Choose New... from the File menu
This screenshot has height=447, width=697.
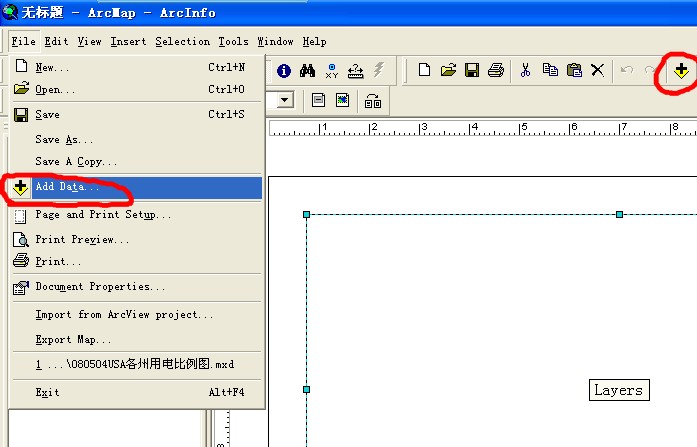[136, 67]
